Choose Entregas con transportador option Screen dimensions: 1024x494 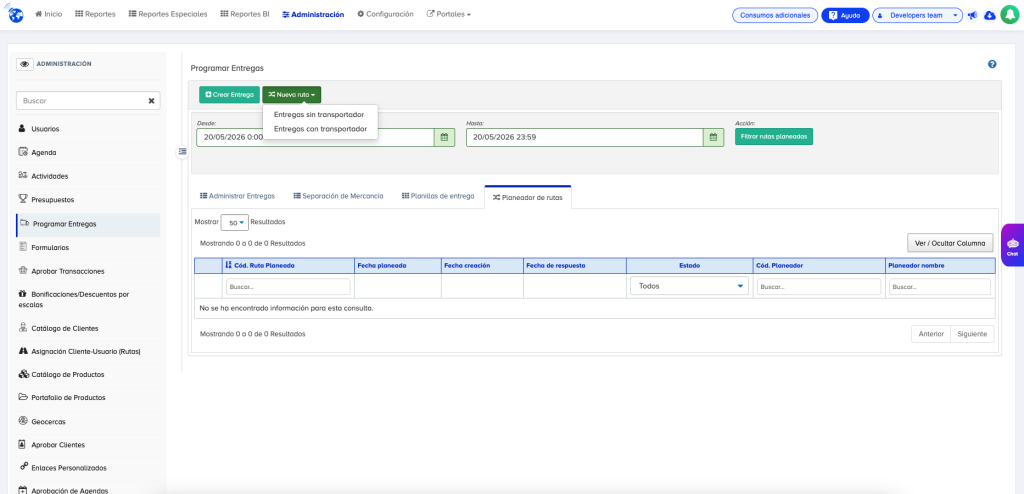[320, 129]
